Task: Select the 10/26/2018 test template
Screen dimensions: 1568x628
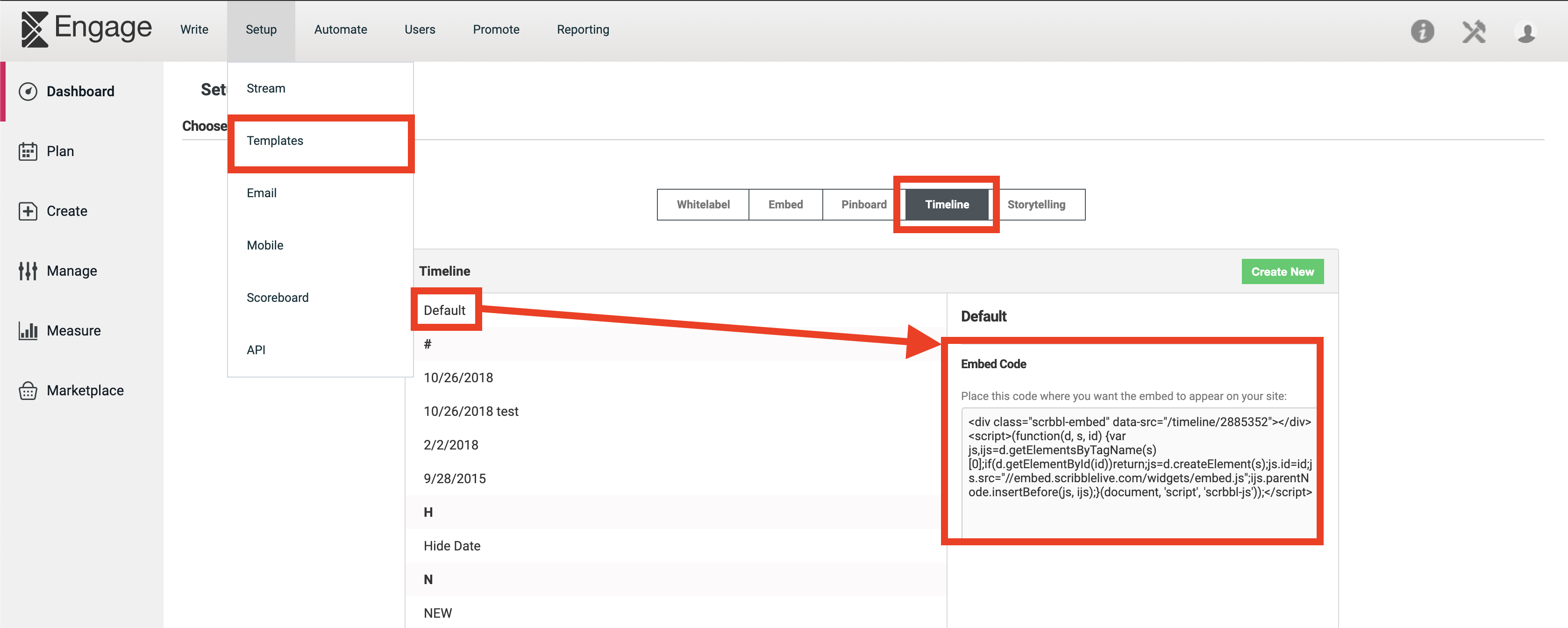Action: 676,411
